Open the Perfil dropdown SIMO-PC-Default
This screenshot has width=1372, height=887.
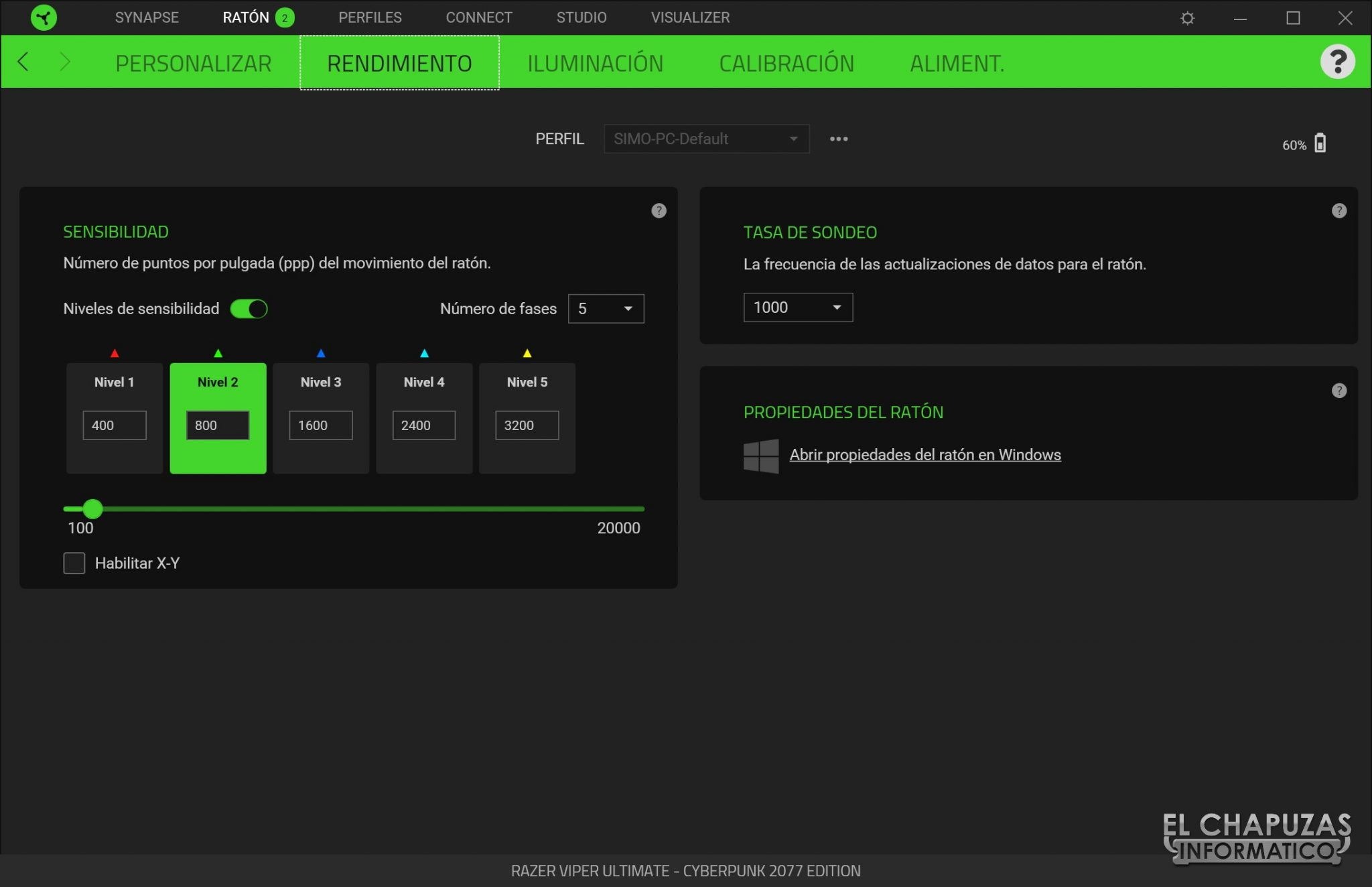click(x=706, y=139)
